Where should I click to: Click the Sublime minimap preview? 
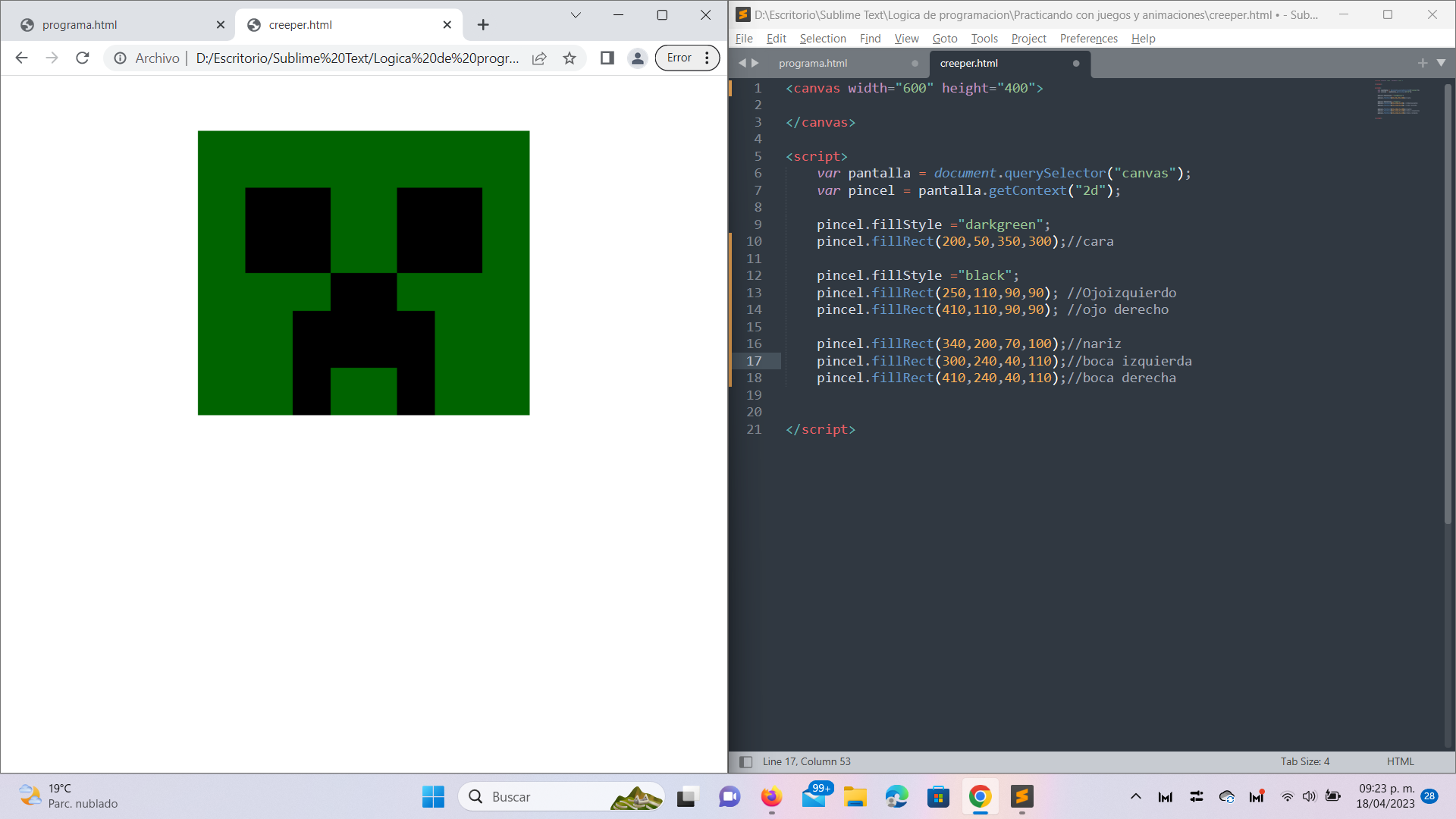click(1397, 99)
